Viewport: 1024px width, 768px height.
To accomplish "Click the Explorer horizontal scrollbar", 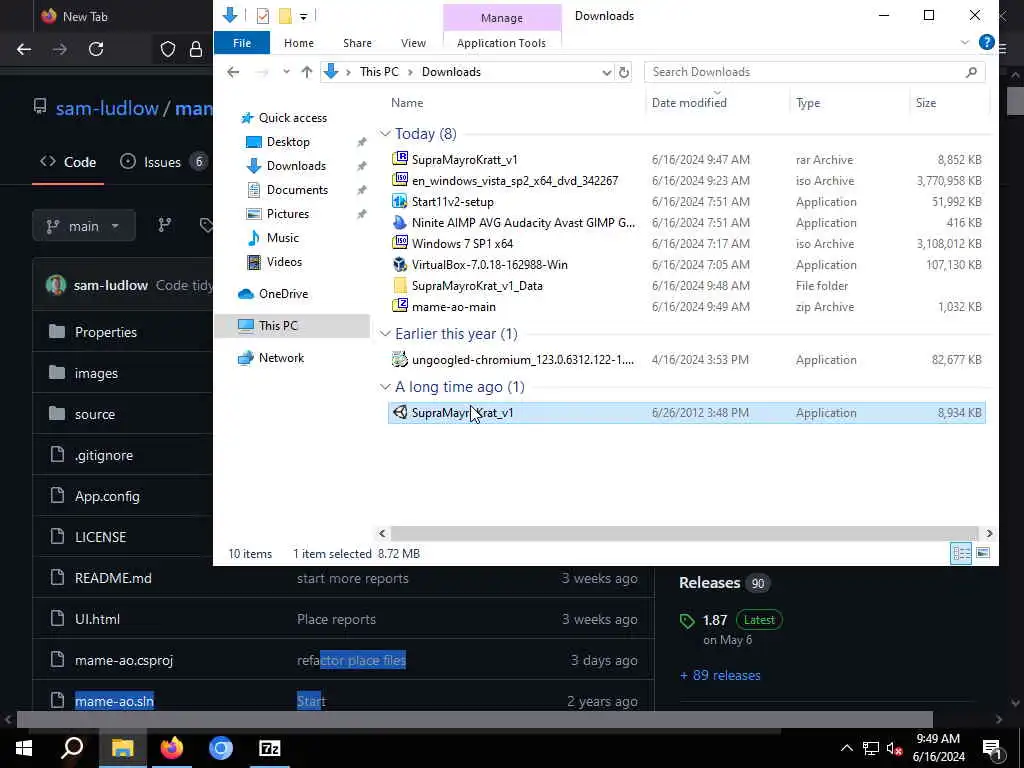I will (x=684, y=534).
